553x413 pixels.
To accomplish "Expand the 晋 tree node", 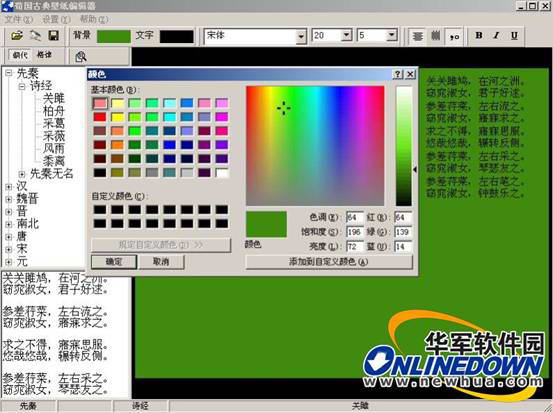I will coord(8,212).
